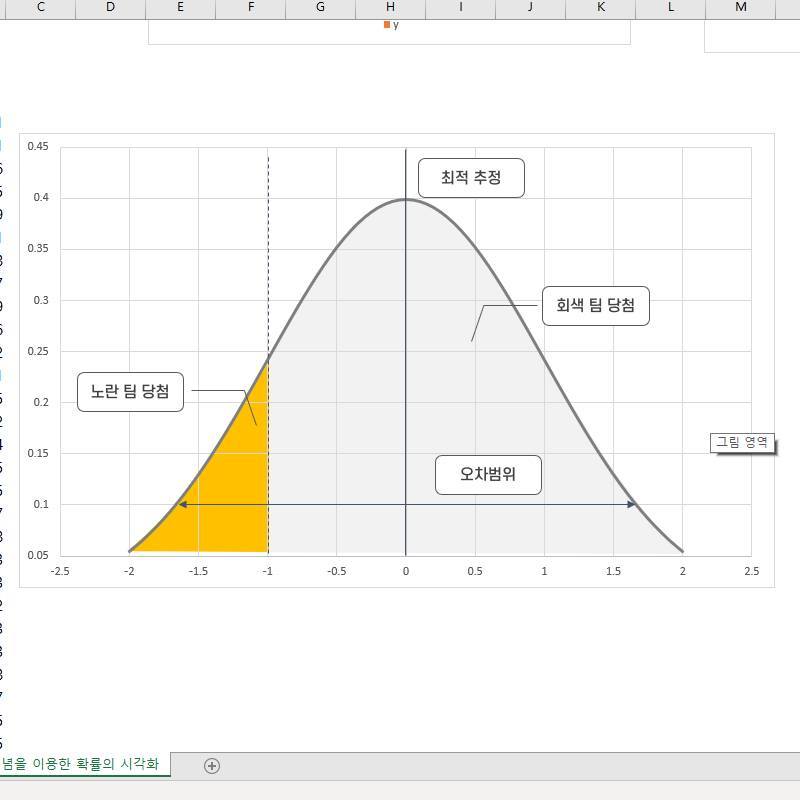Click horizontal axis label -2
Screen dimensions: 800x800
pyautogui.click(x=129, y=571)
